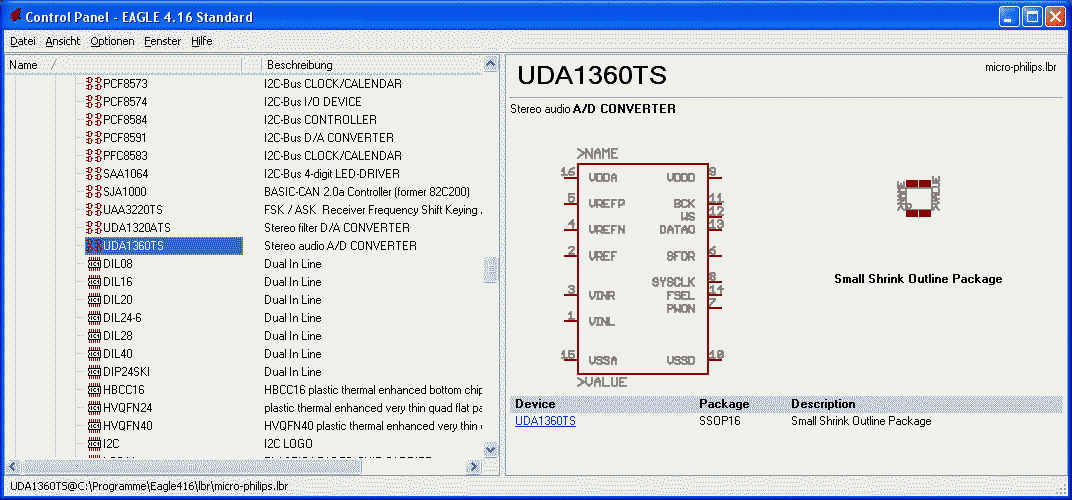Select the PCF8591 tree entry

(125, 137)
